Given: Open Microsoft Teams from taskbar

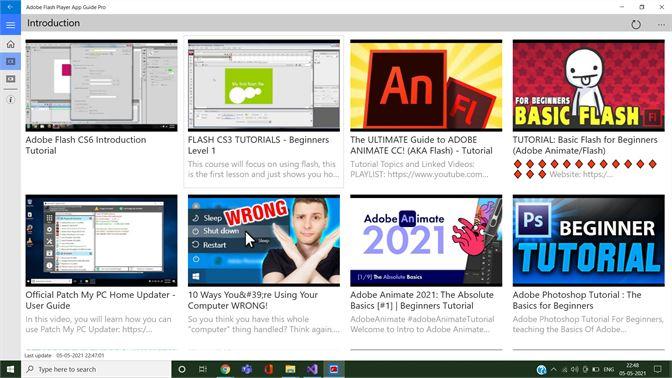Looking at the screenshot, I should (x=247, y=369).
